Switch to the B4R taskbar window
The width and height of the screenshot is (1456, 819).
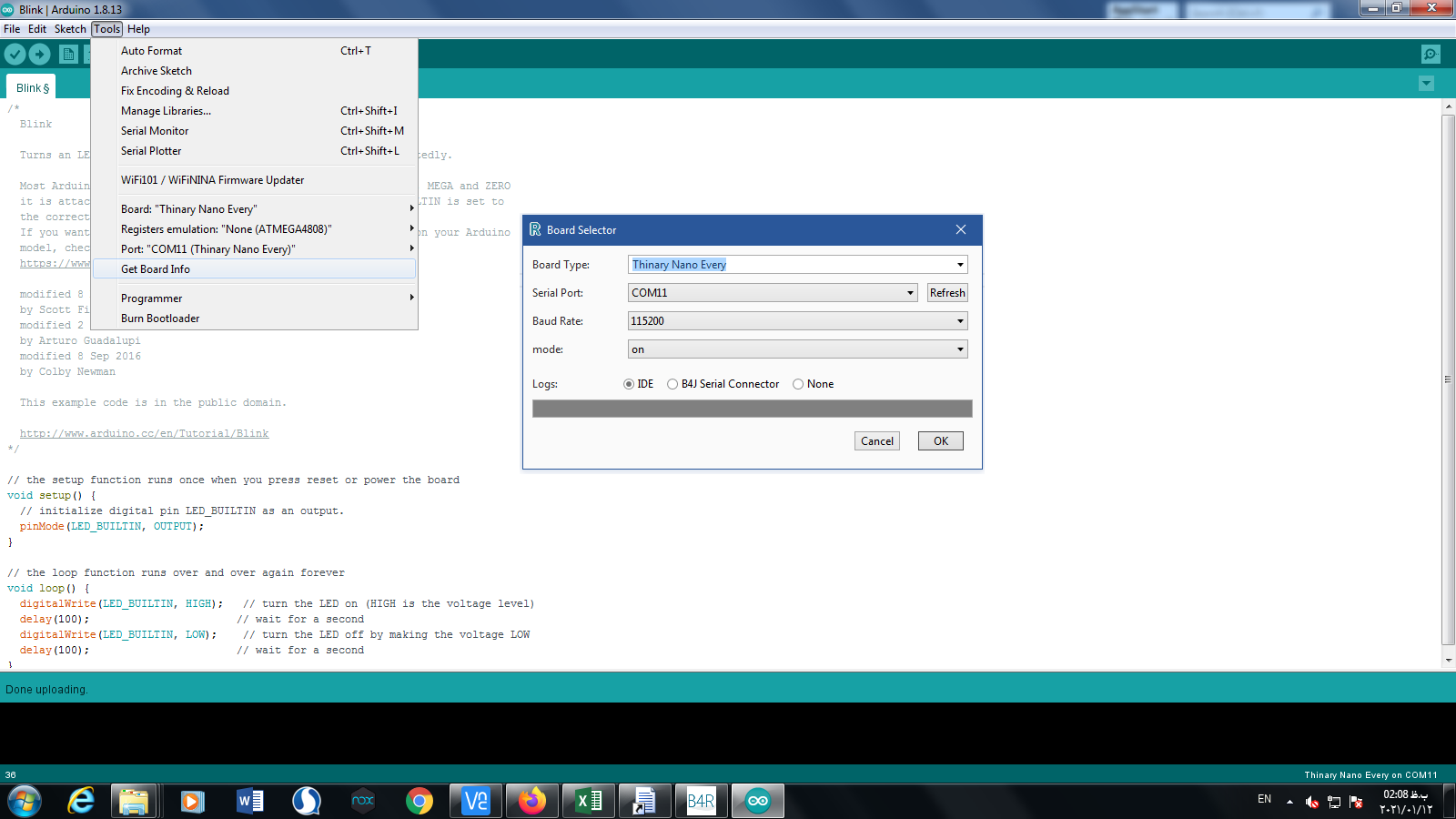[x=701, y=801]
